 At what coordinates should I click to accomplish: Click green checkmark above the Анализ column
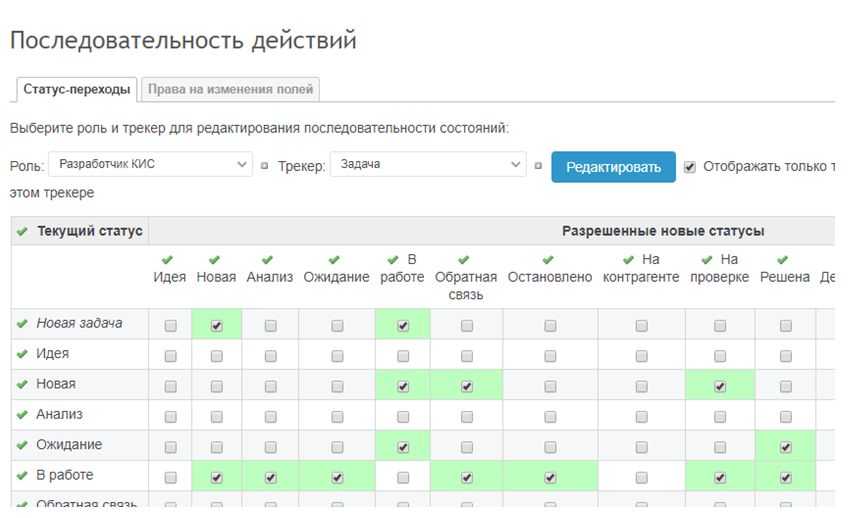pyautogui.click(x=267, y=260)
